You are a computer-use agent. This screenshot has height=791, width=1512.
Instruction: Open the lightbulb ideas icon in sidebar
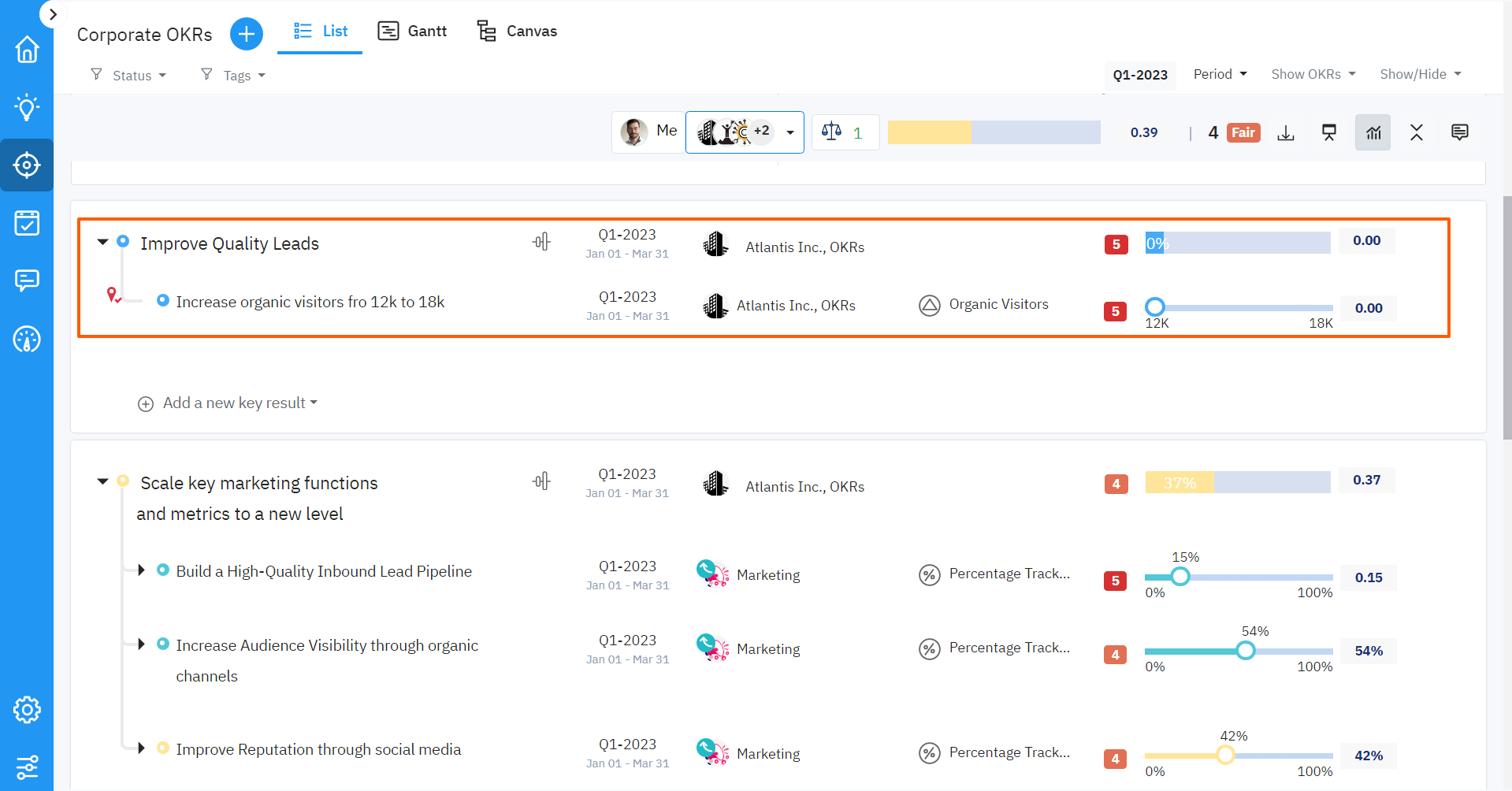[x=27, y=107]
